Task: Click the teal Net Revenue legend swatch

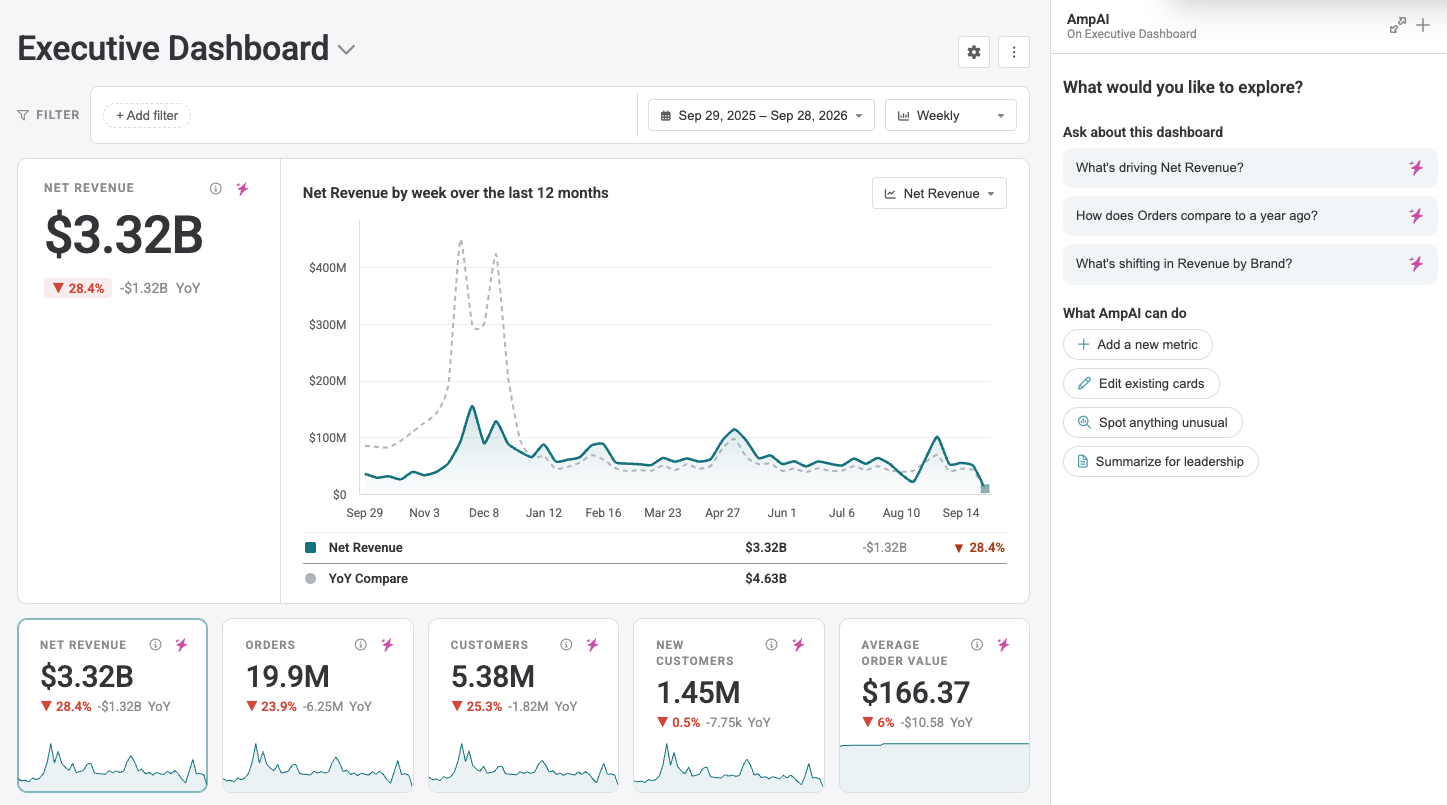Action: click(x=310, y=548)
